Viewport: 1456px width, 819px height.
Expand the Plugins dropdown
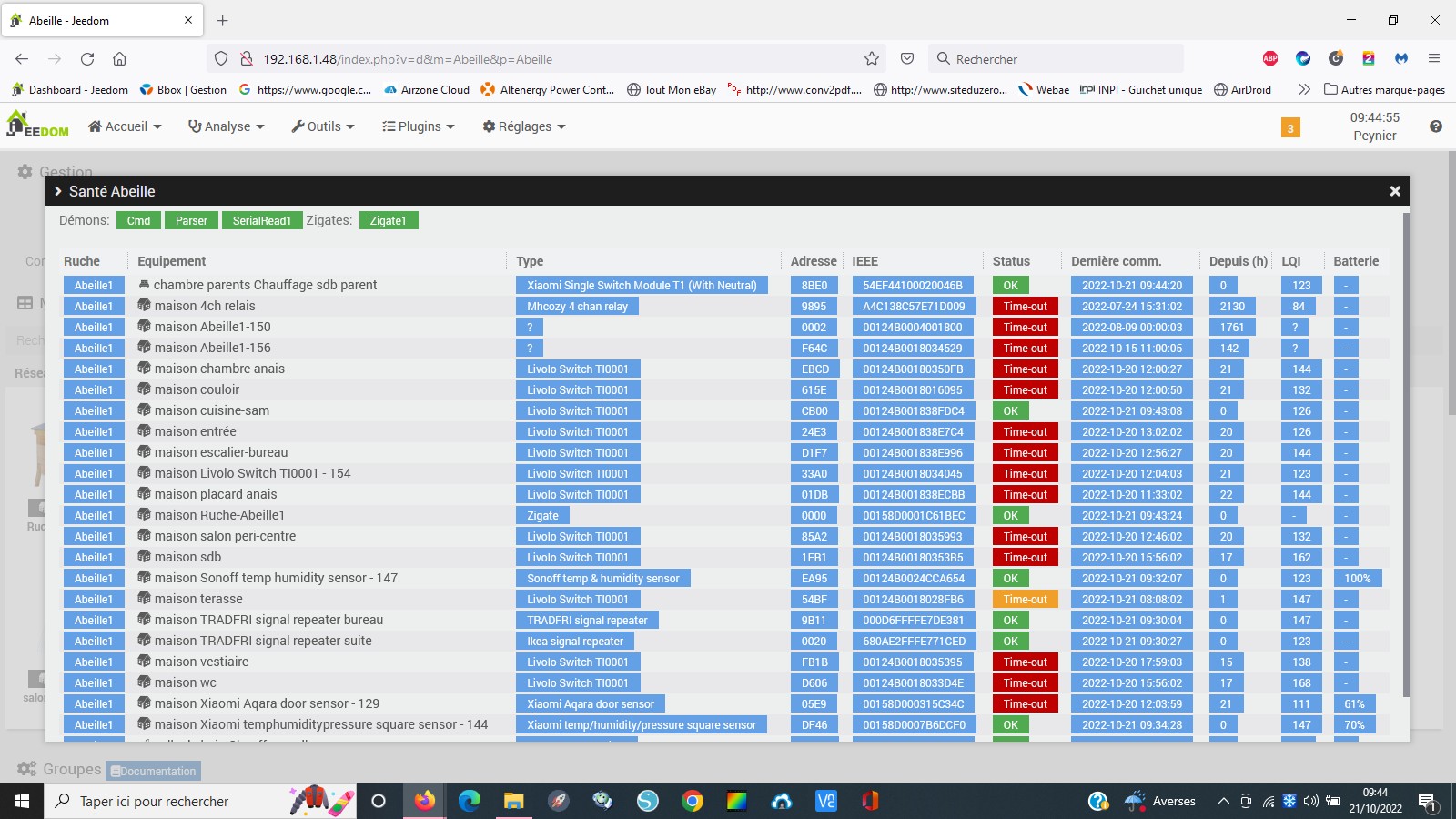tap(418, 126)
